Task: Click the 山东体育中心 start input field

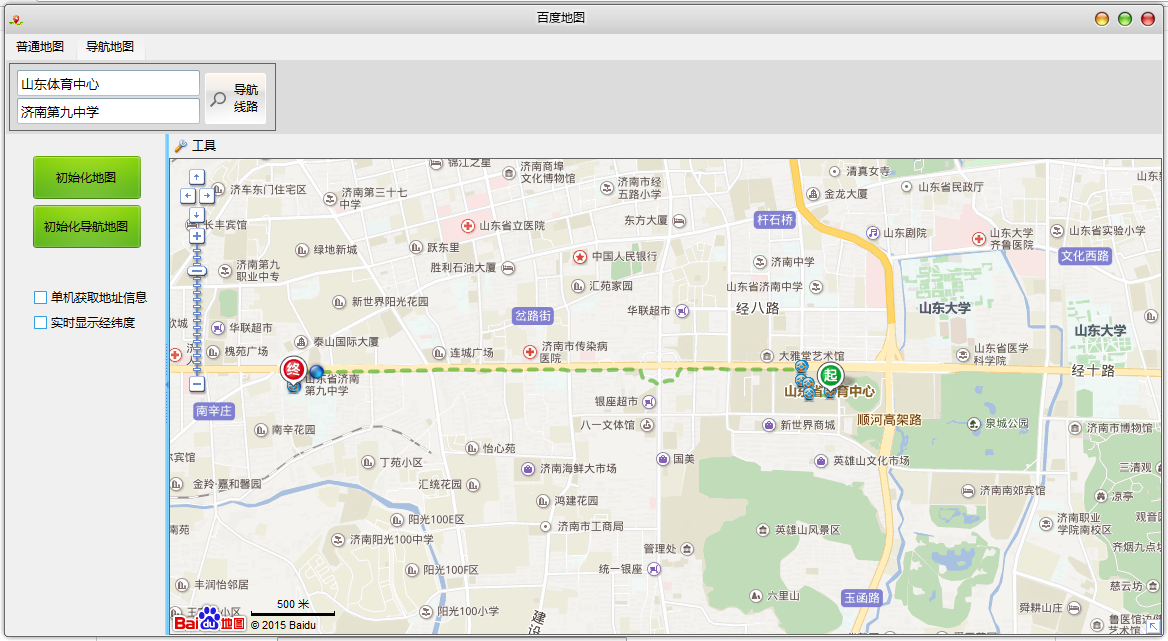Action: pyautogui.click(x=109, y=83)
